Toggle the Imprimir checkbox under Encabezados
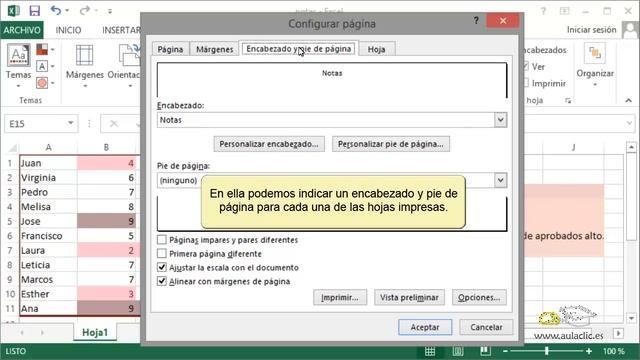 (x=526, y=83)
